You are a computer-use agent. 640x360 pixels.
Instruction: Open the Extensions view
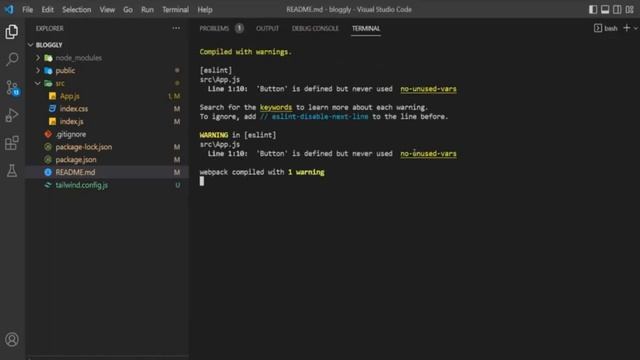coord(12,143)
